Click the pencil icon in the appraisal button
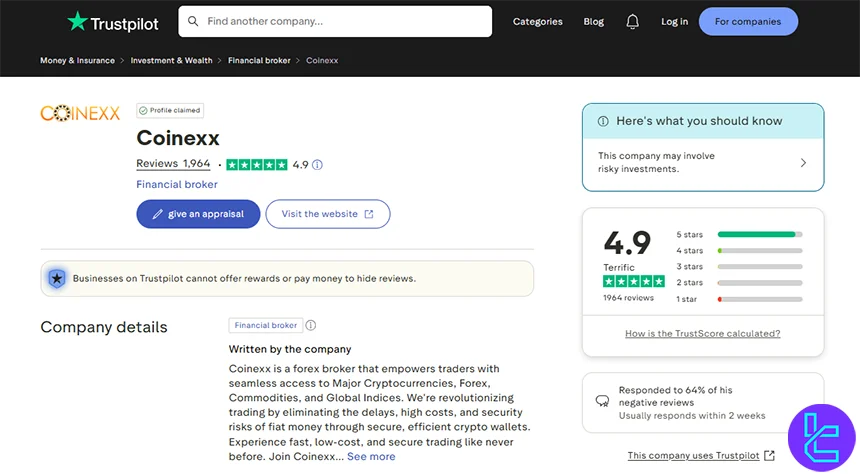Image resolution: width=860 pixels, height=476 pixels. pos(157,214)
